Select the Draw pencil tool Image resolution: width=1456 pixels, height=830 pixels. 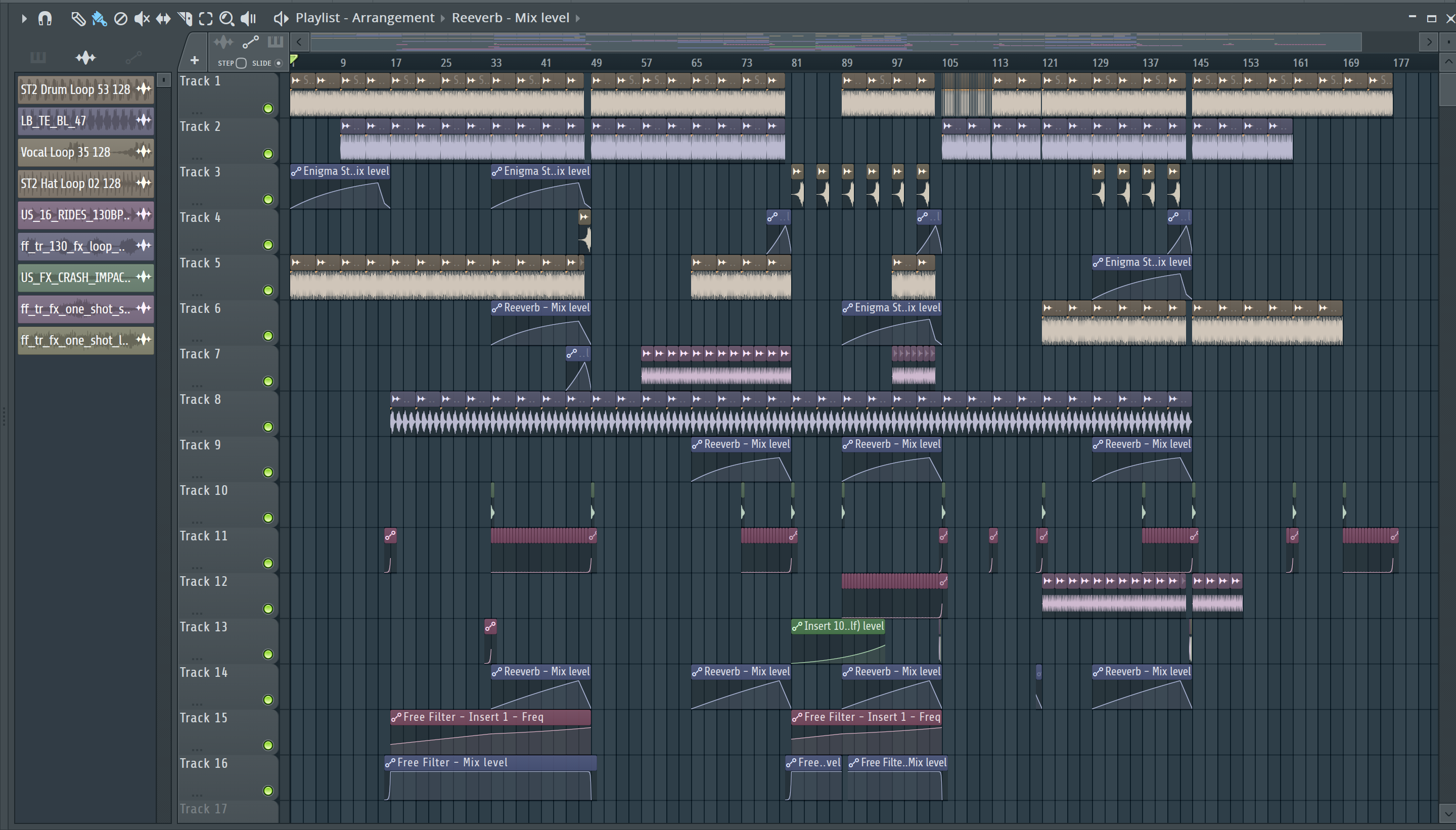click(78, 19)
